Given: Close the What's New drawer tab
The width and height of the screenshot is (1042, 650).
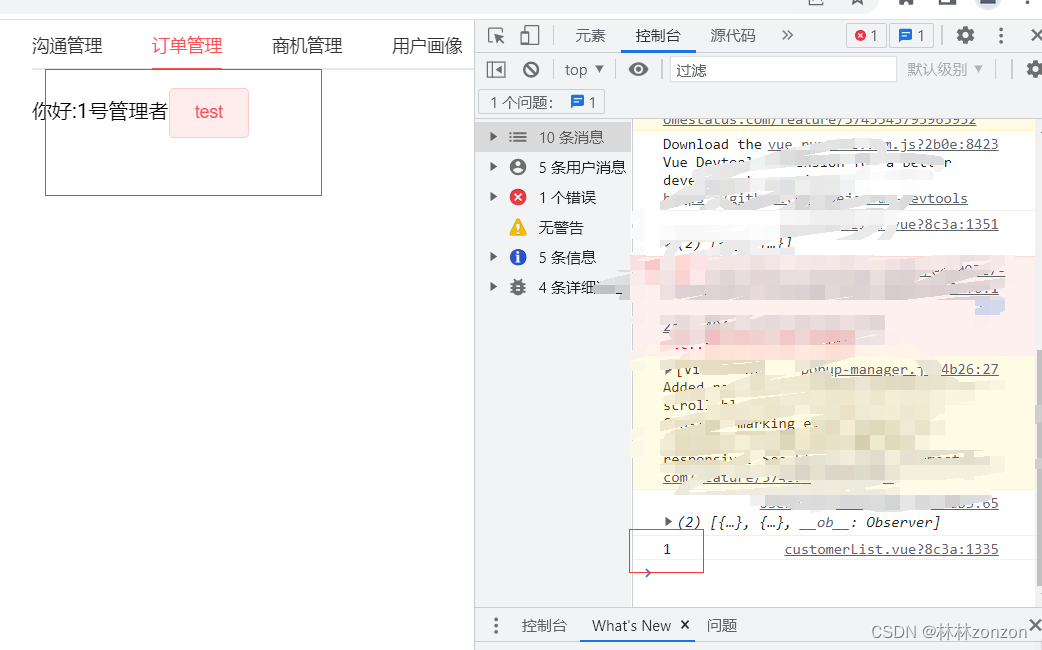Looking at the screenshot, I should (x=684, y=625).
